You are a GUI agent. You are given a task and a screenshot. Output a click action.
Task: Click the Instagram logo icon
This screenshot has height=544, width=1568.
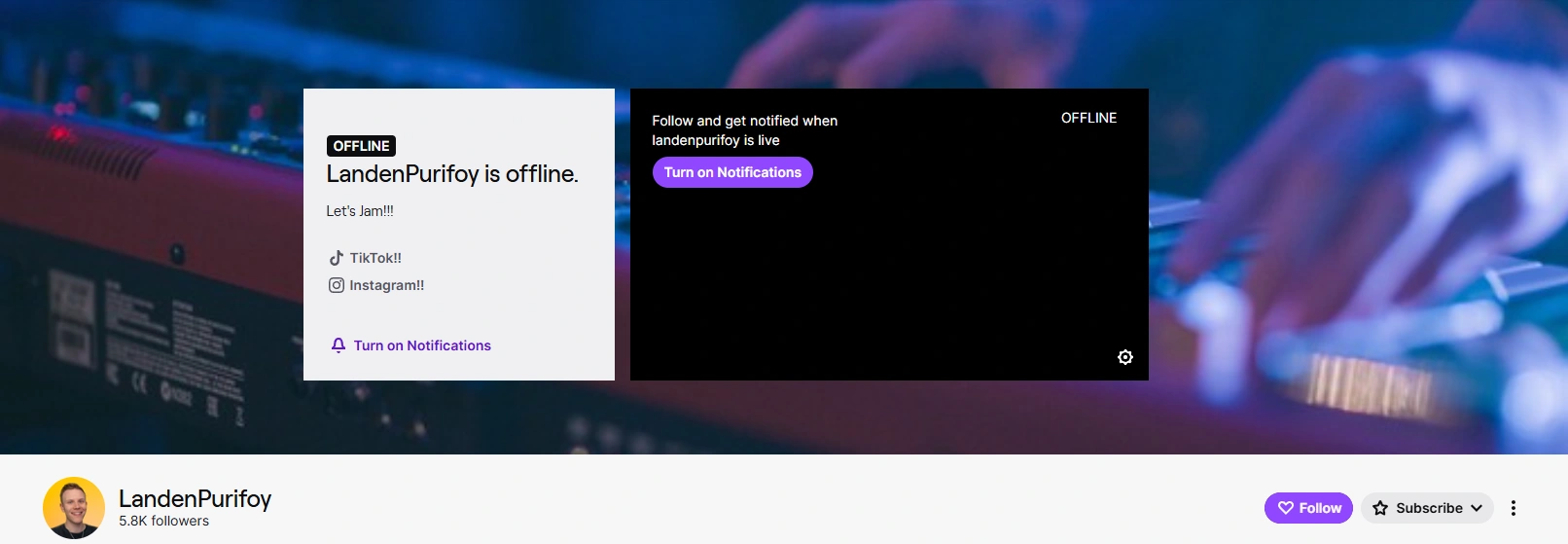coord(337,285)
